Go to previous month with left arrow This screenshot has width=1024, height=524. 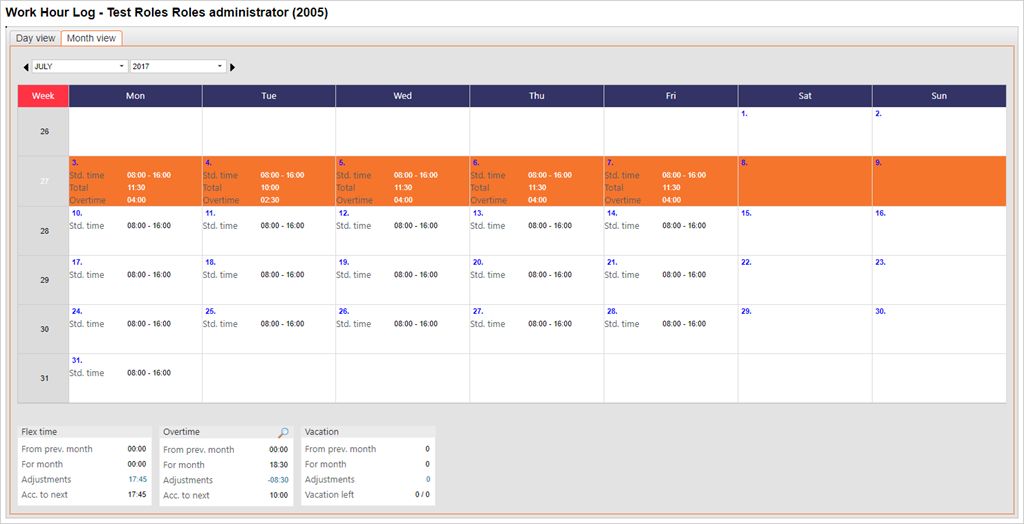click(26, 67)
